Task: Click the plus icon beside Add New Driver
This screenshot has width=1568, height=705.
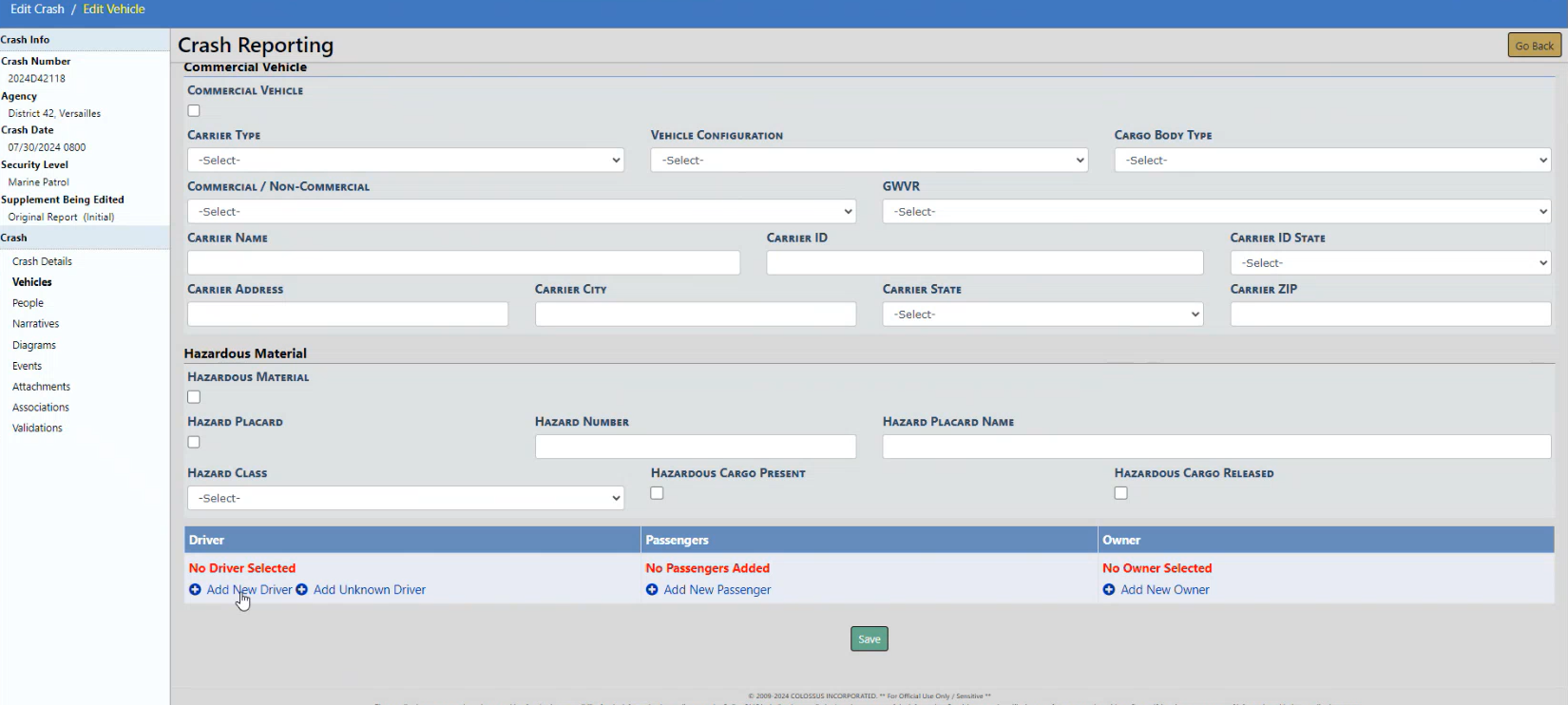Action: point(195,590)
